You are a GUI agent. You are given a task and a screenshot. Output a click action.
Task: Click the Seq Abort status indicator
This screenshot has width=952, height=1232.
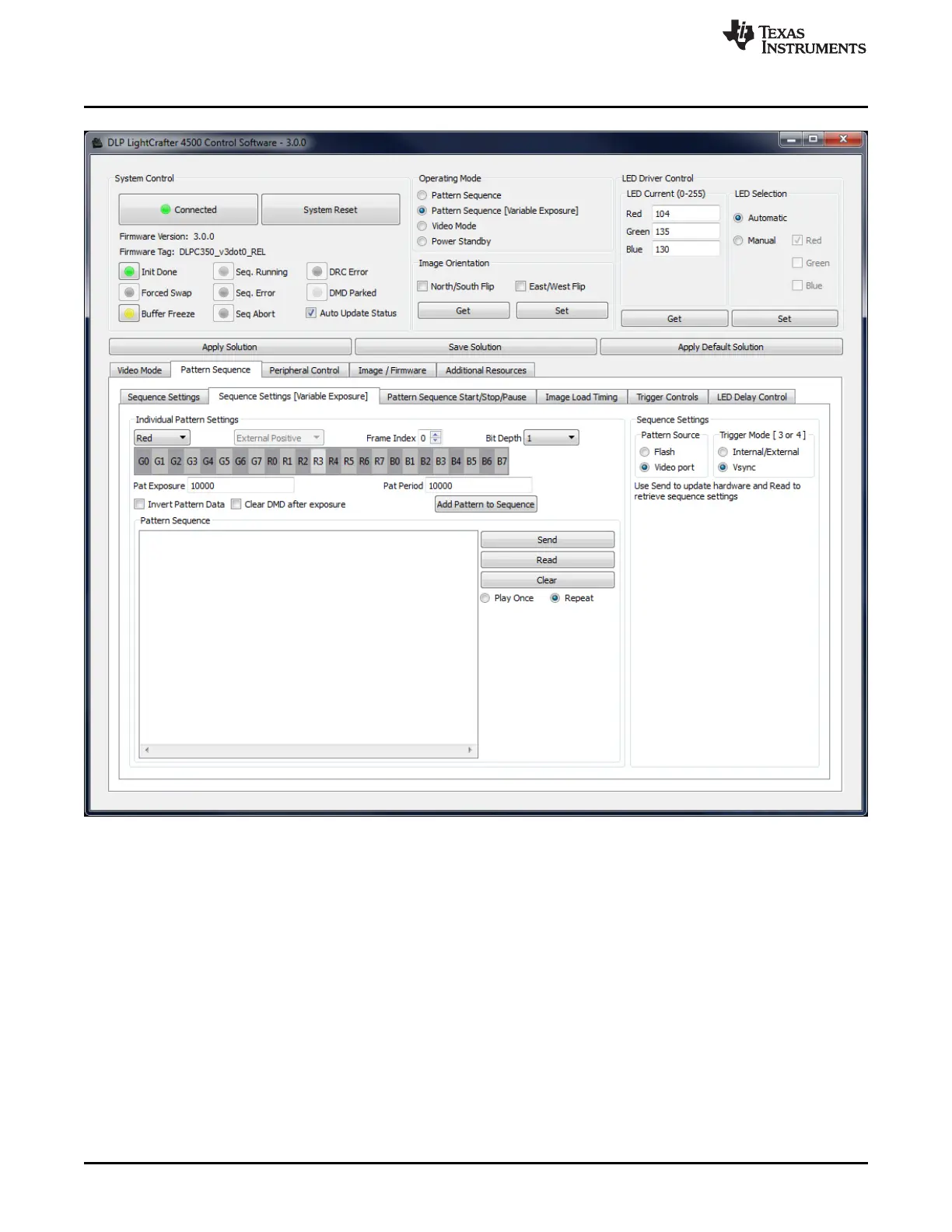(223, 313)
